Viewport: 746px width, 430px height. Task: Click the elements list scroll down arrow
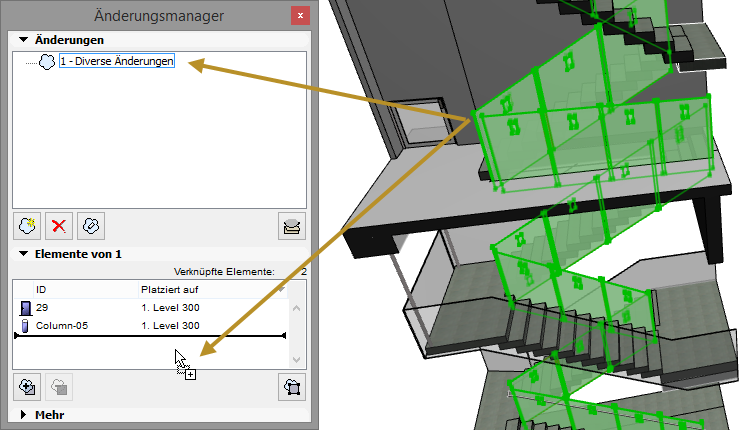[296, 360]
